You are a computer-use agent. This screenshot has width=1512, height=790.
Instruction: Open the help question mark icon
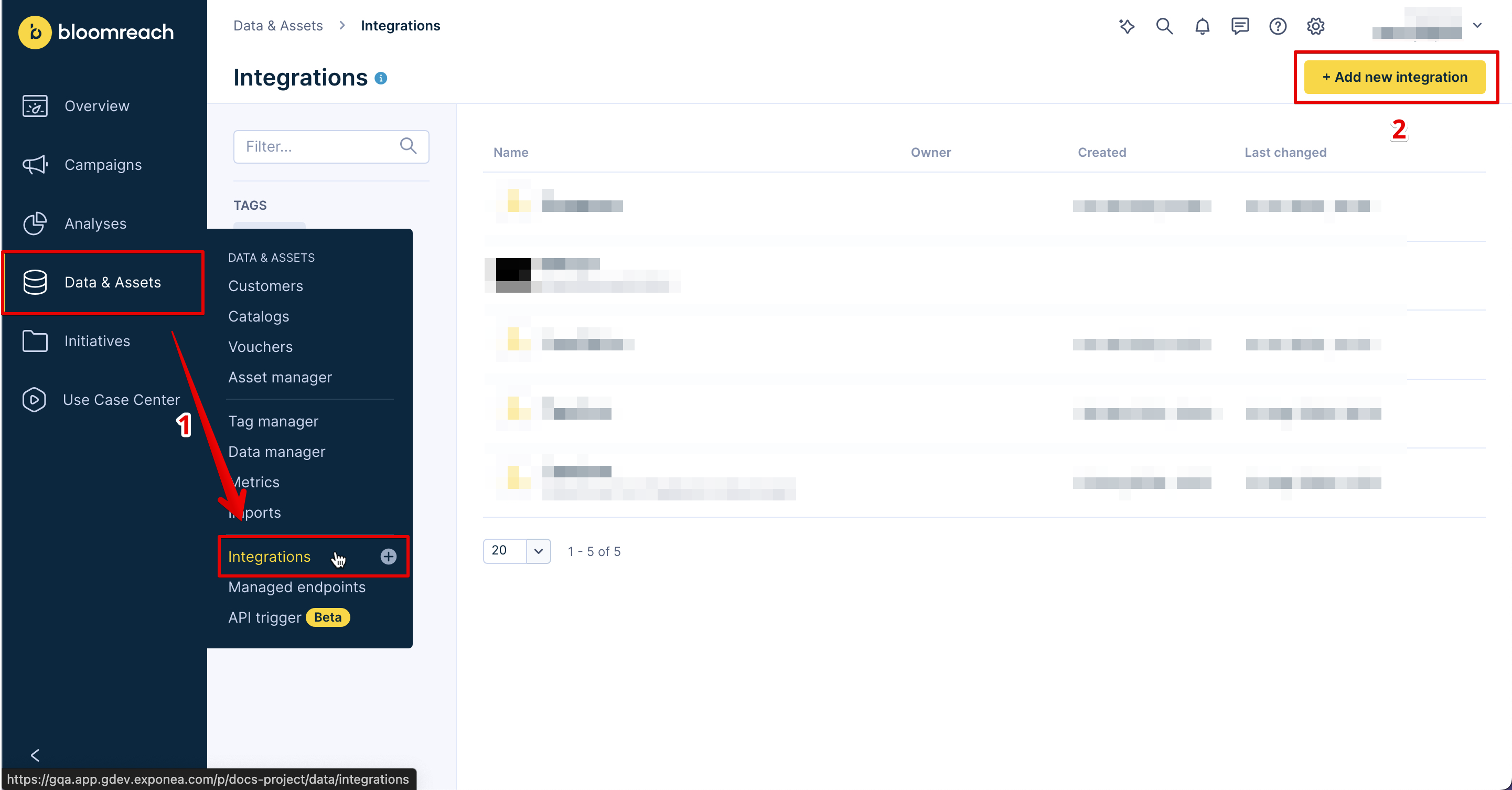click(x=1278, y=26)
